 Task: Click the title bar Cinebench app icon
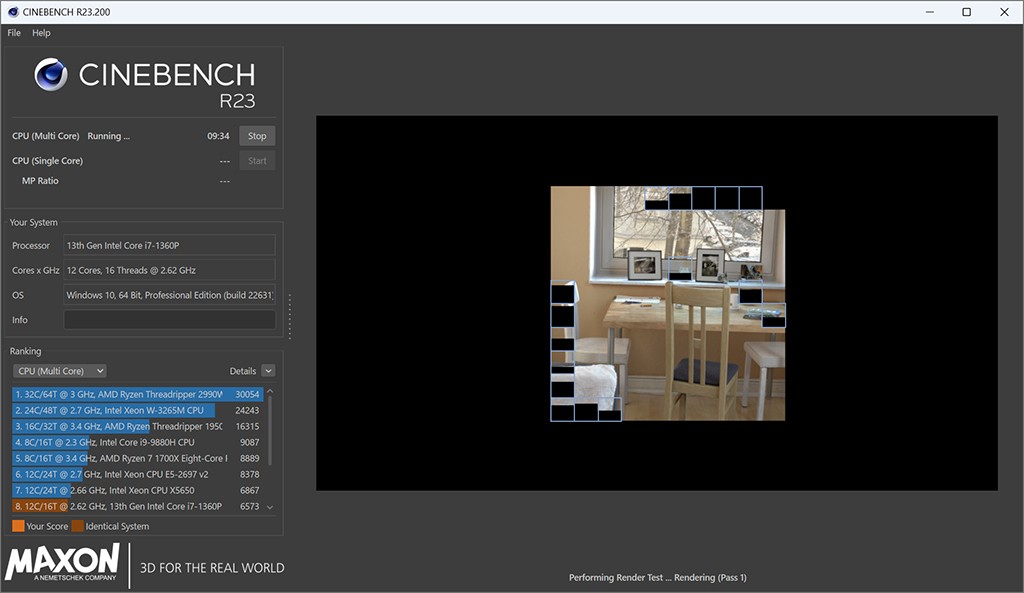click(11, 11)
